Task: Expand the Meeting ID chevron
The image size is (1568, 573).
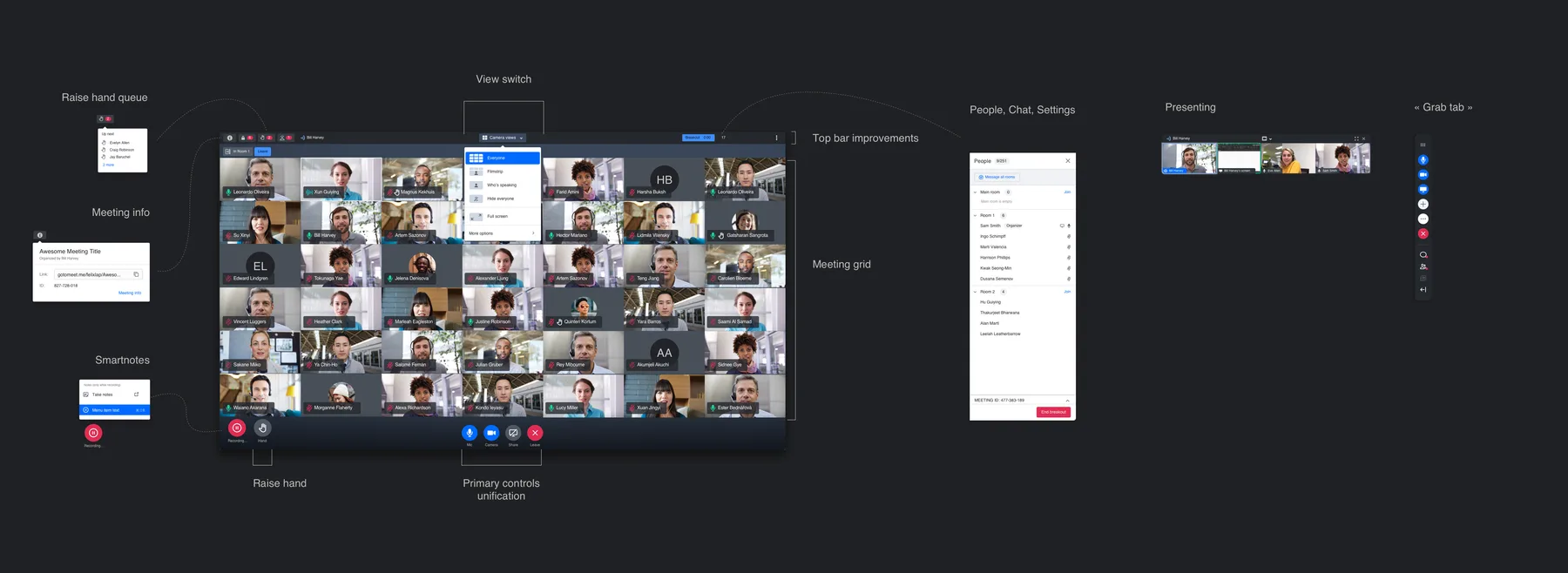Action: point(1068,401)
